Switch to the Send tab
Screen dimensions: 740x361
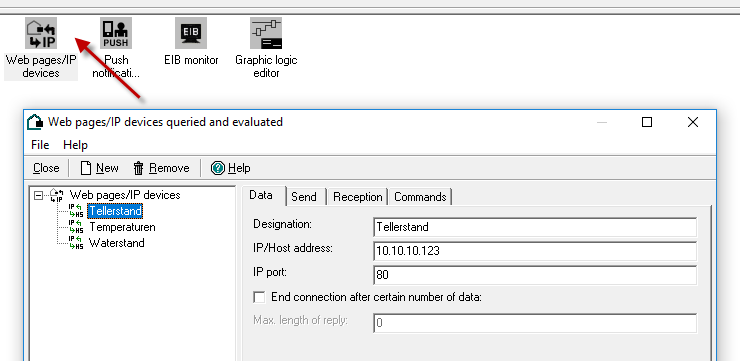point(303,197)
